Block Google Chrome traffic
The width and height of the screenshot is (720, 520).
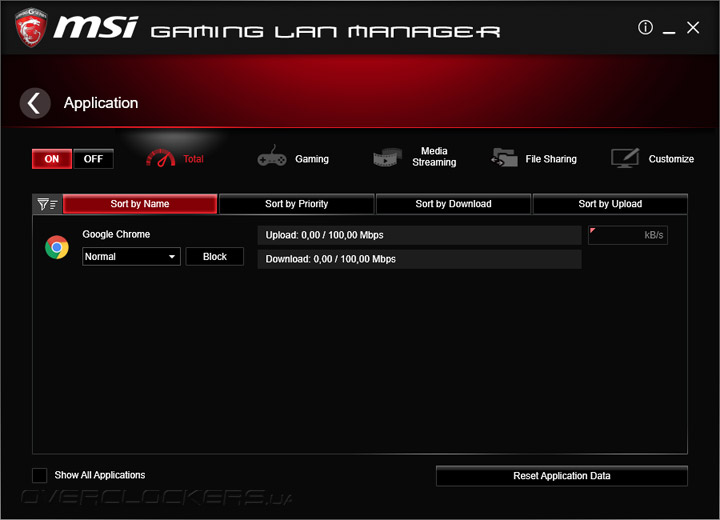point(215,257)
